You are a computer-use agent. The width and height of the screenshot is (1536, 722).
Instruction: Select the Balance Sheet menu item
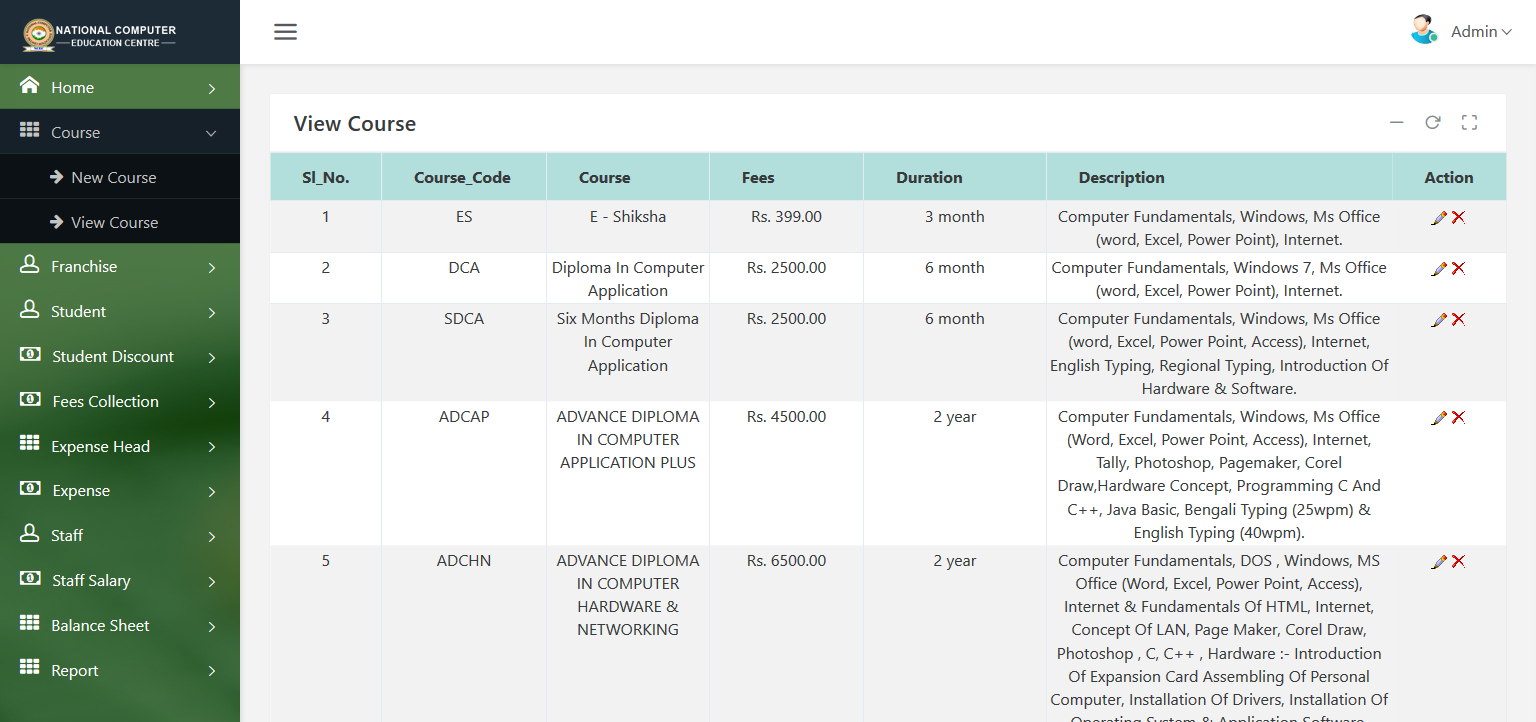[x=120, y=625]
